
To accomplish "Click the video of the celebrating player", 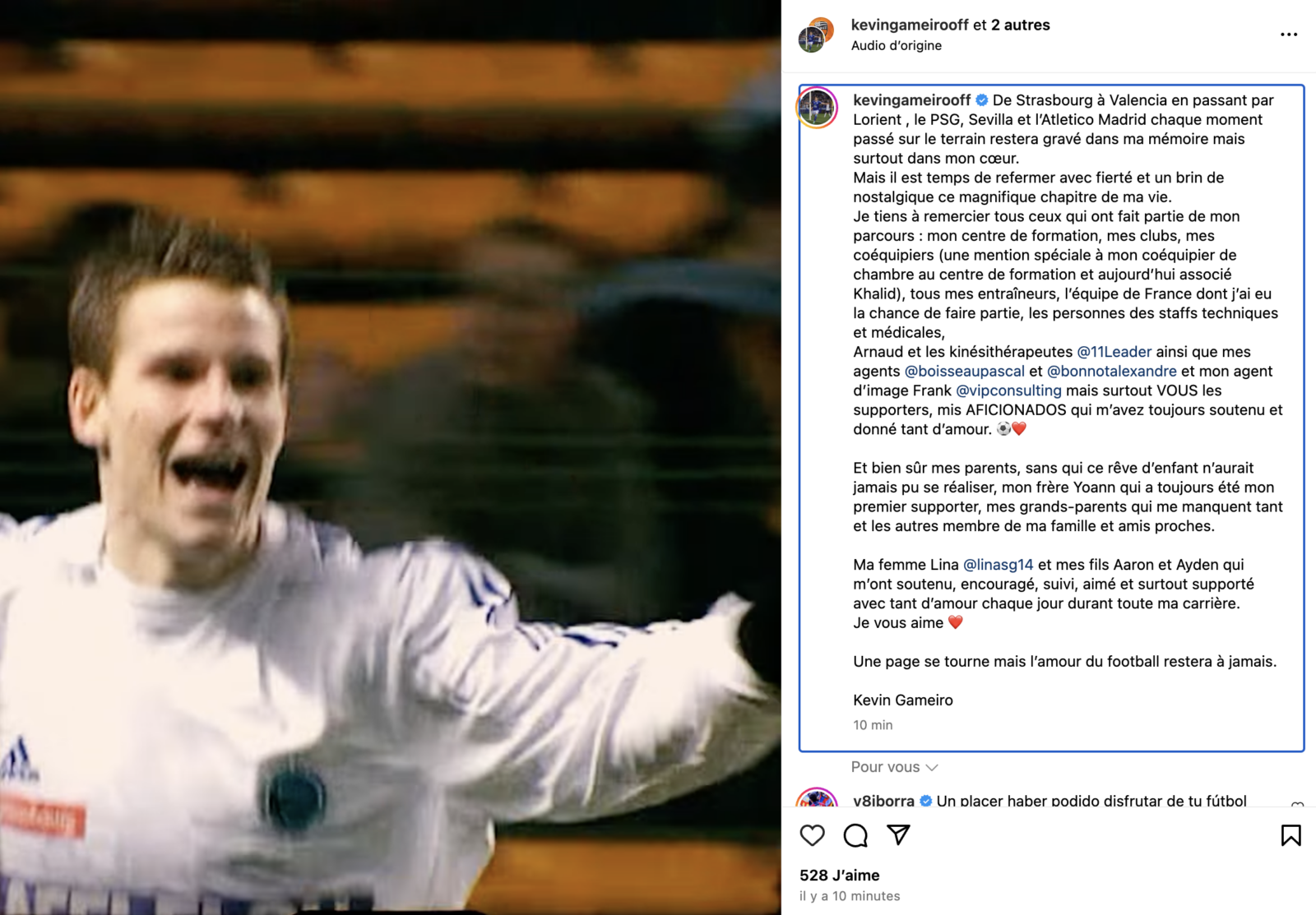I will pyautogui.click(x=391, y=457).
